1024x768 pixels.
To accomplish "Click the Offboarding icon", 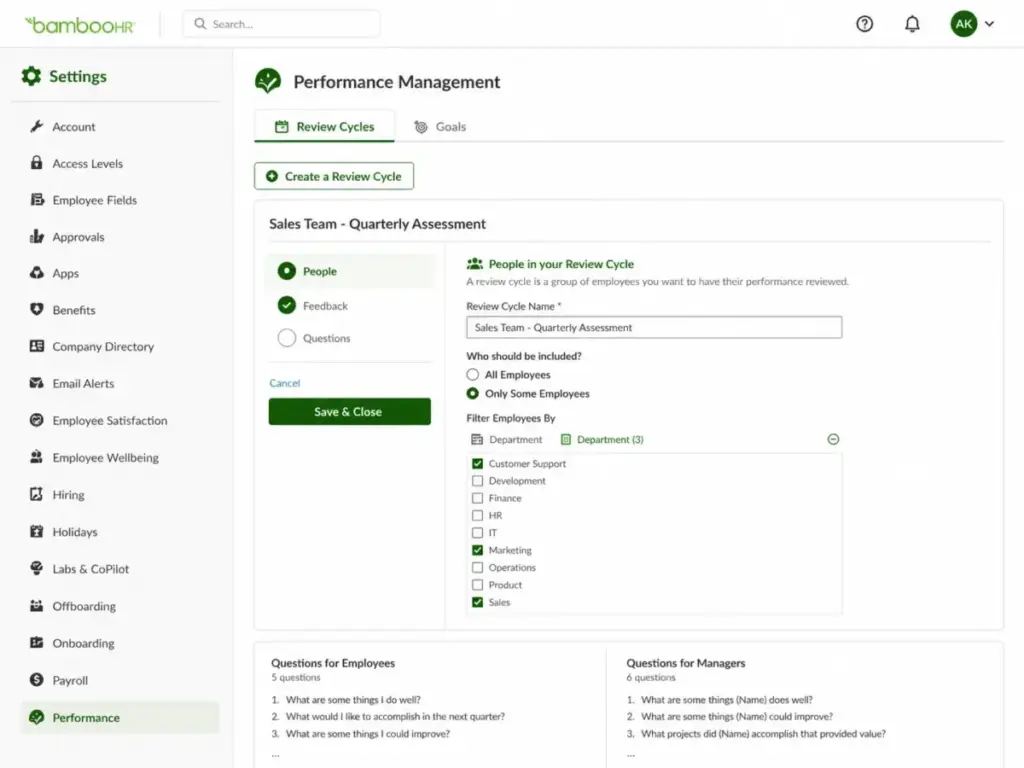I will click(37, 605).
